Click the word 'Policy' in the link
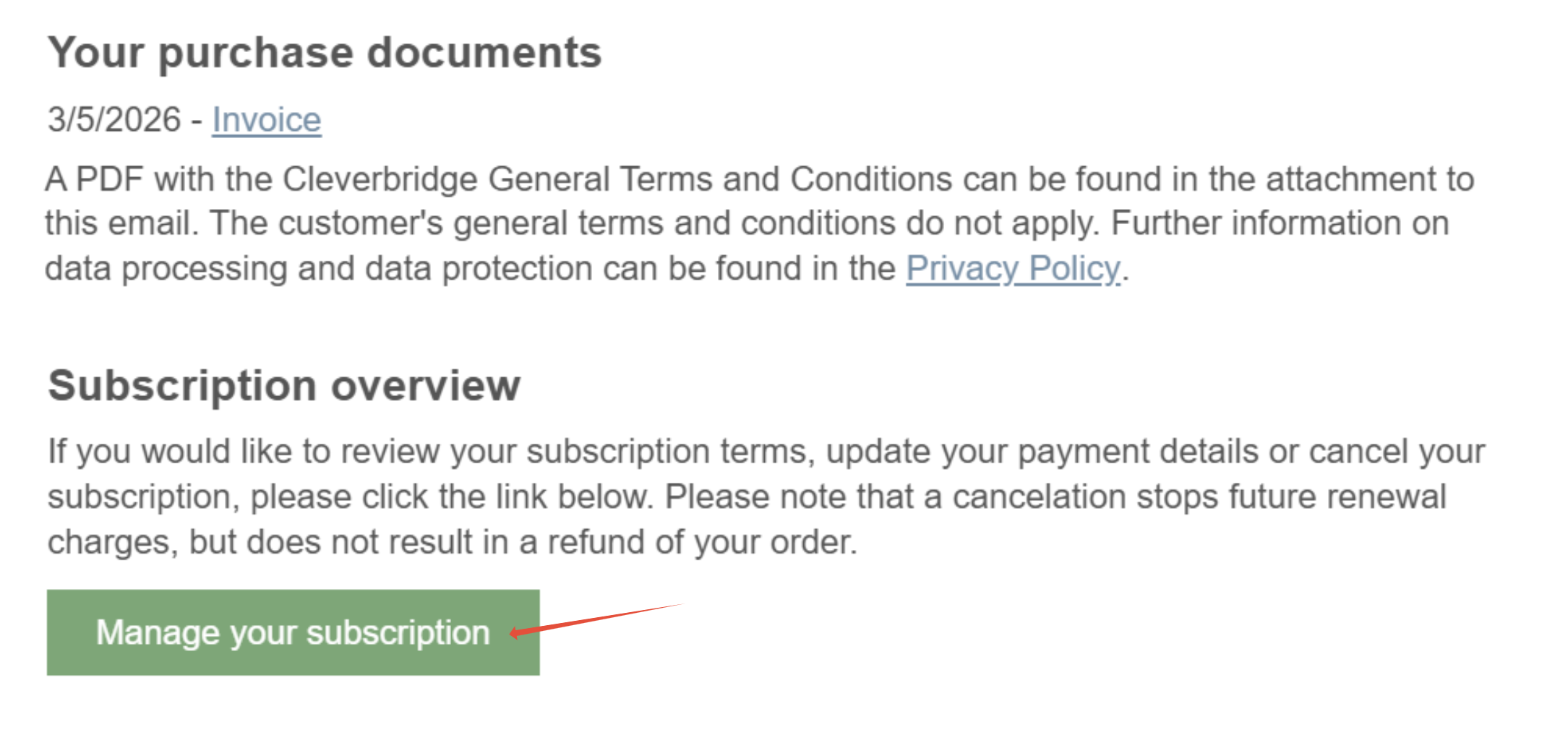This screenshot has height=735, width=1568. click(1074, 269)
